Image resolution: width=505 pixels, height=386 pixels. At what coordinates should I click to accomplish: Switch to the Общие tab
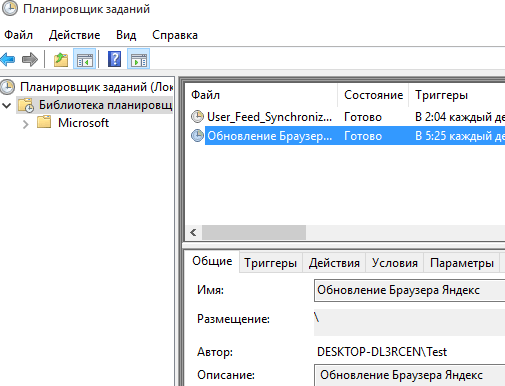[212, 261]
